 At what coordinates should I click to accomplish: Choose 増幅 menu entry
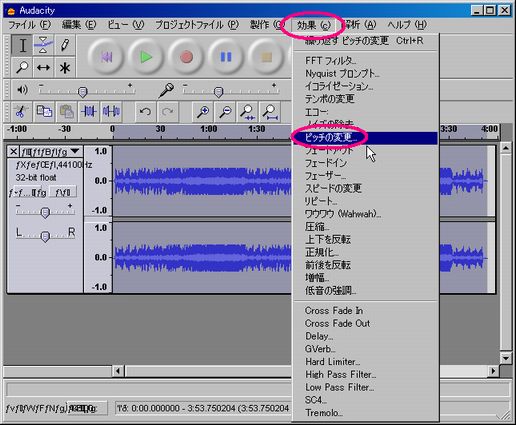365,278
